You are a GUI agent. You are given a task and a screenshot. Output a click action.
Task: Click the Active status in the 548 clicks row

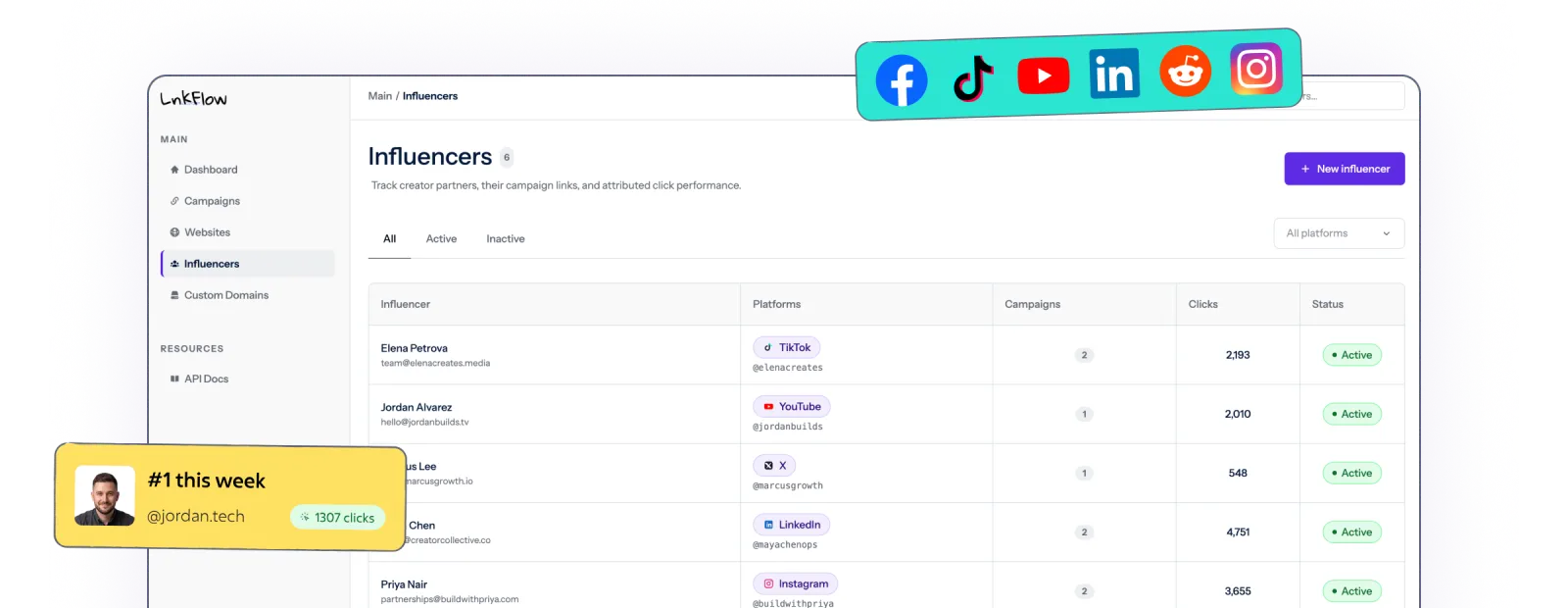pos(1351,473)
